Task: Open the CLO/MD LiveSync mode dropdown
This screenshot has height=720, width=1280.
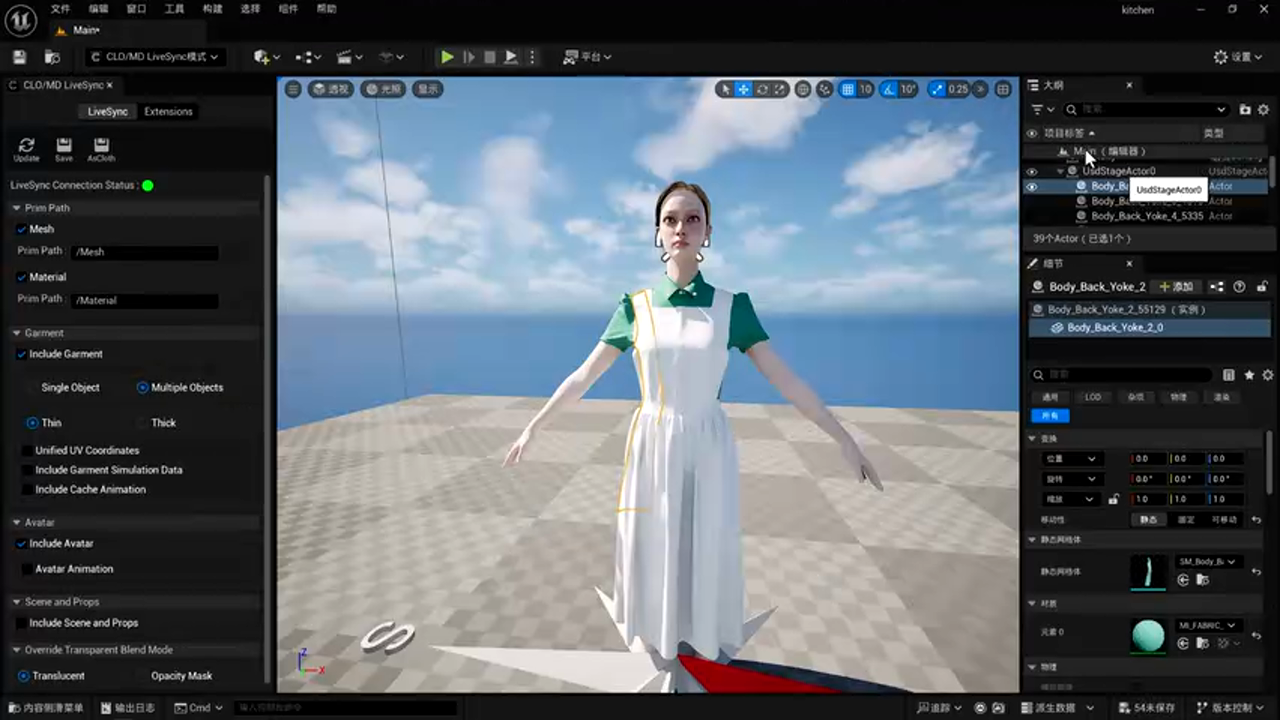Action: click(153, 57)
